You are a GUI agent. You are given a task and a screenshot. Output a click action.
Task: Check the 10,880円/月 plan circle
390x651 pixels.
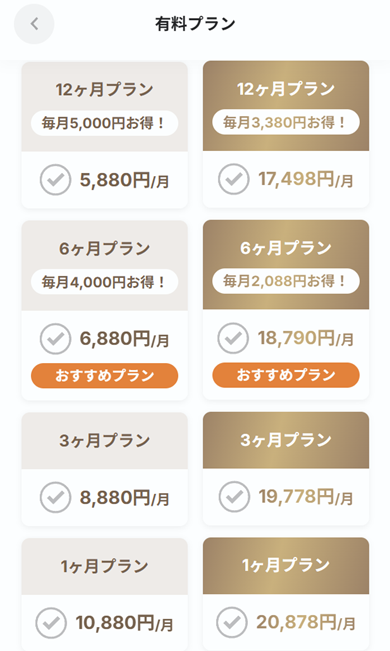pyautogui.click(x=51, y=623)
